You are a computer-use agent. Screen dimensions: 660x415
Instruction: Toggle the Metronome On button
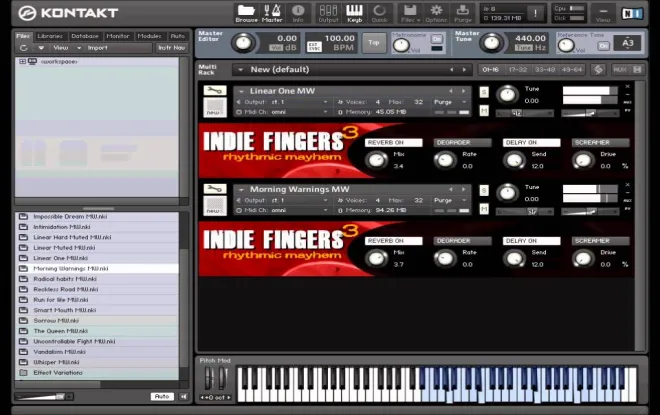(x=437, y=39)
